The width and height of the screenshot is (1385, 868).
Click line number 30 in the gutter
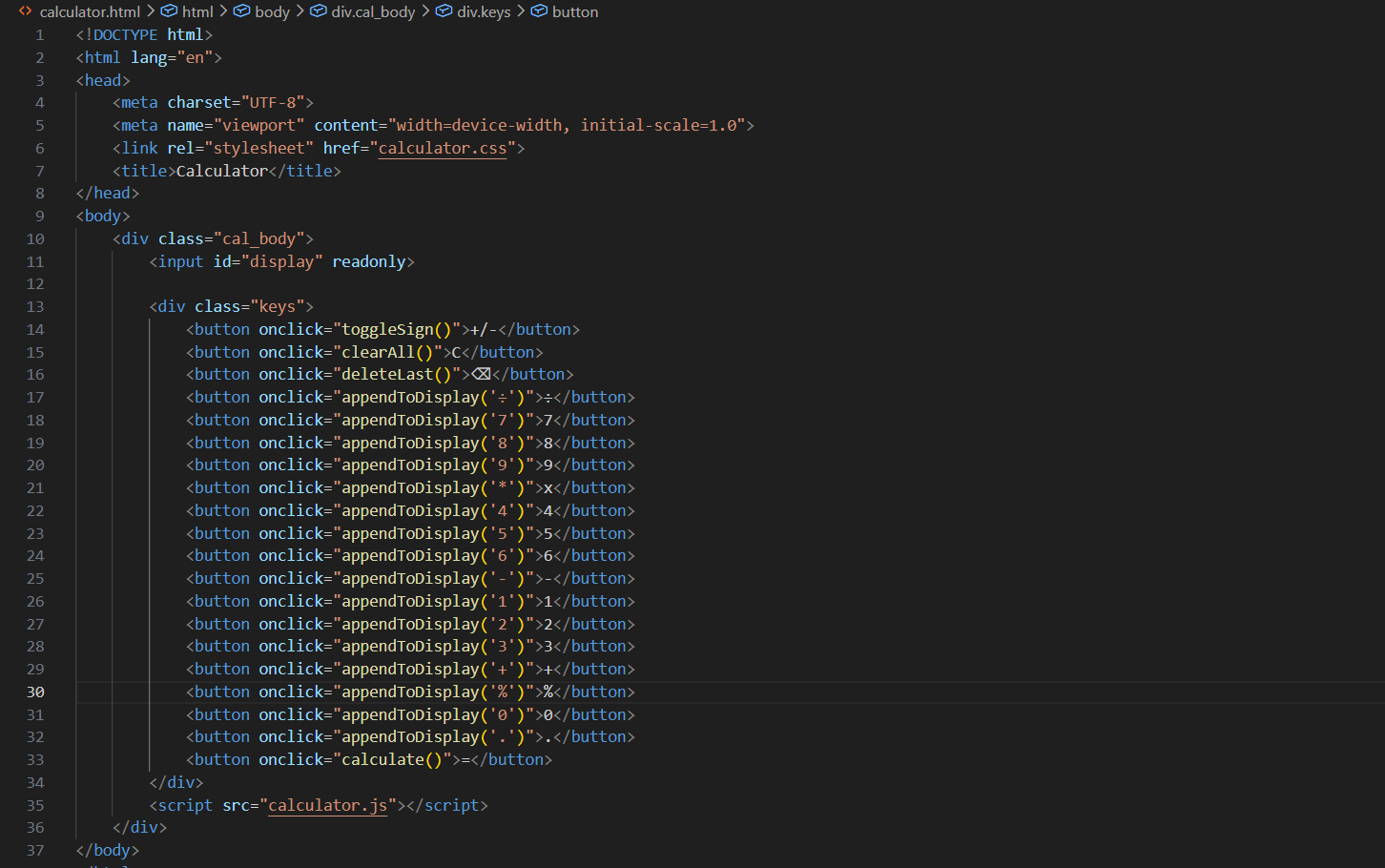pyautogui.click(x=35, y=692)
